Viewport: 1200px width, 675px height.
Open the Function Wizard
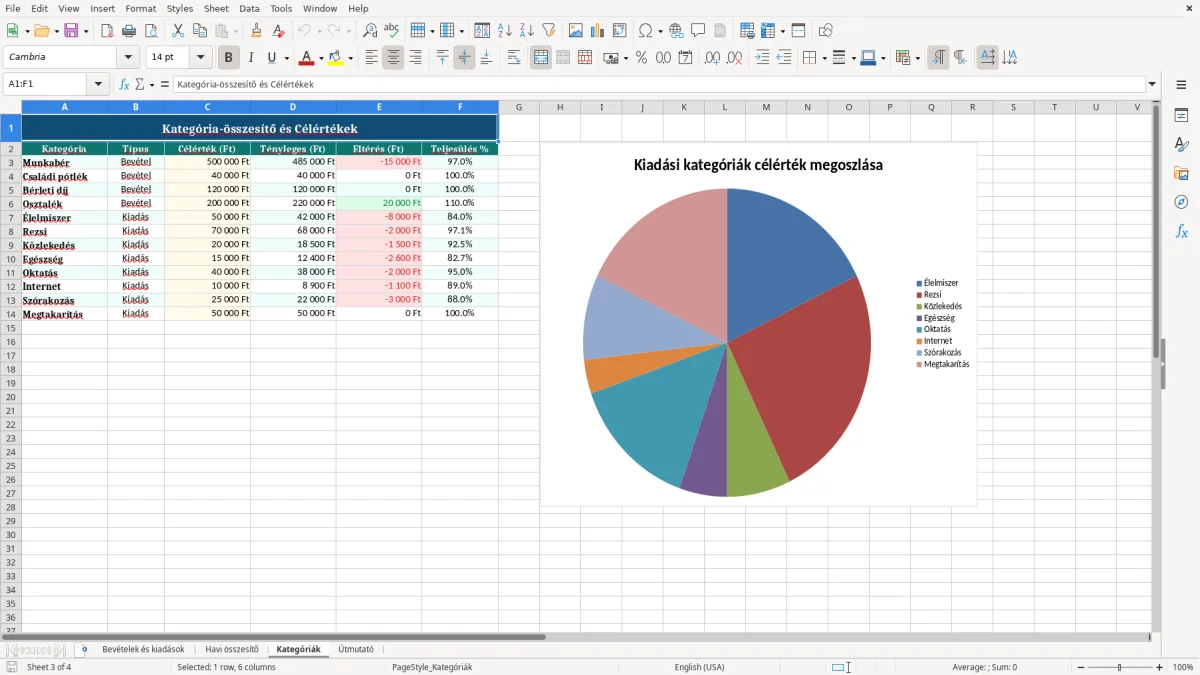[125, 84]
